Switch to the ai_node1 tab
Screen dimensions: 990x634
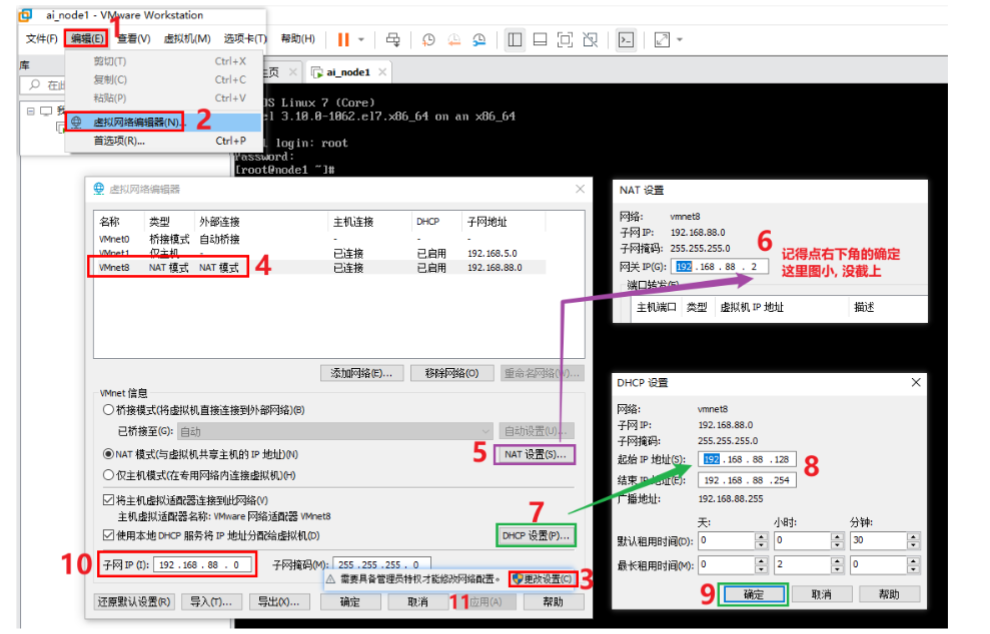[x=349, y=72]
